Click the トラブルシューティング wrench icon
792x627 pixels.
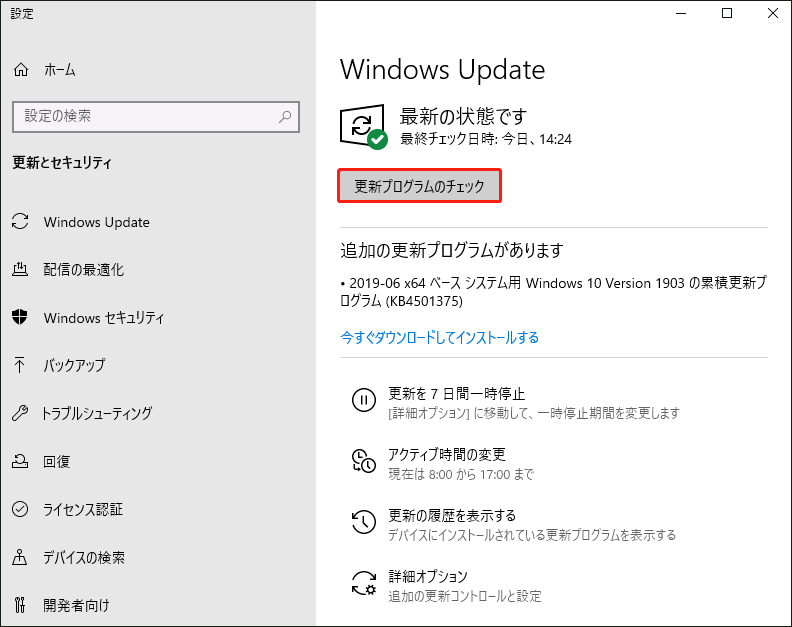(x=20, y=413)
